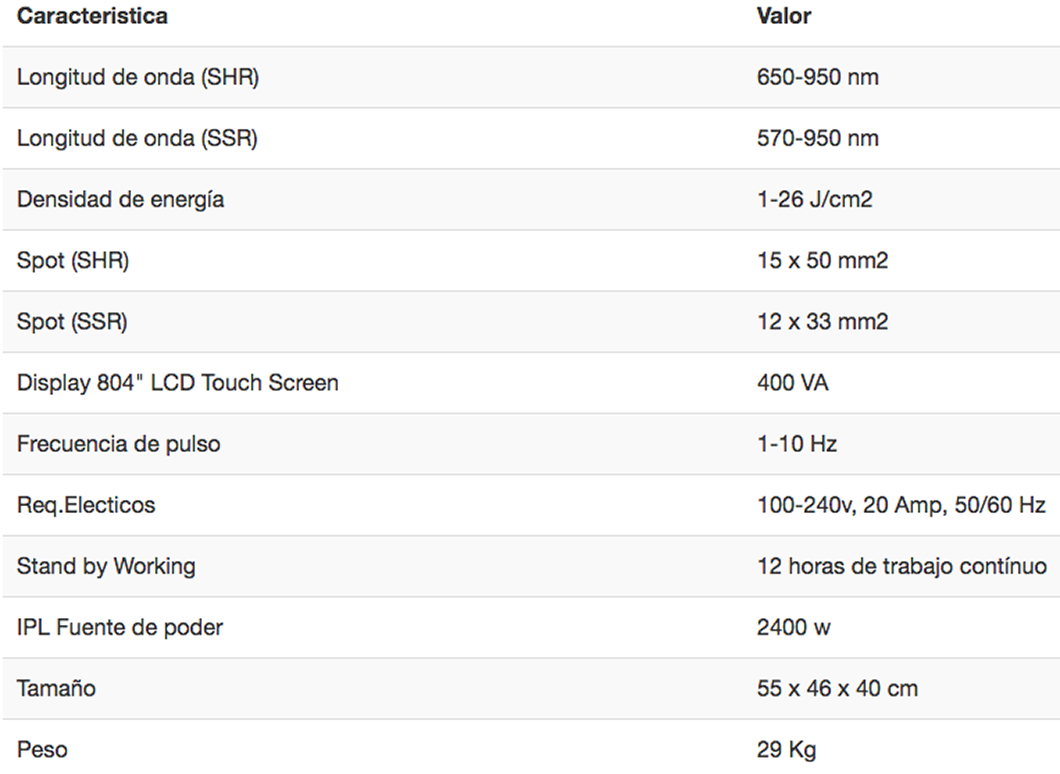
Task: Click the 55 x 46 x 40 cm value
Action: pos(838,688)
